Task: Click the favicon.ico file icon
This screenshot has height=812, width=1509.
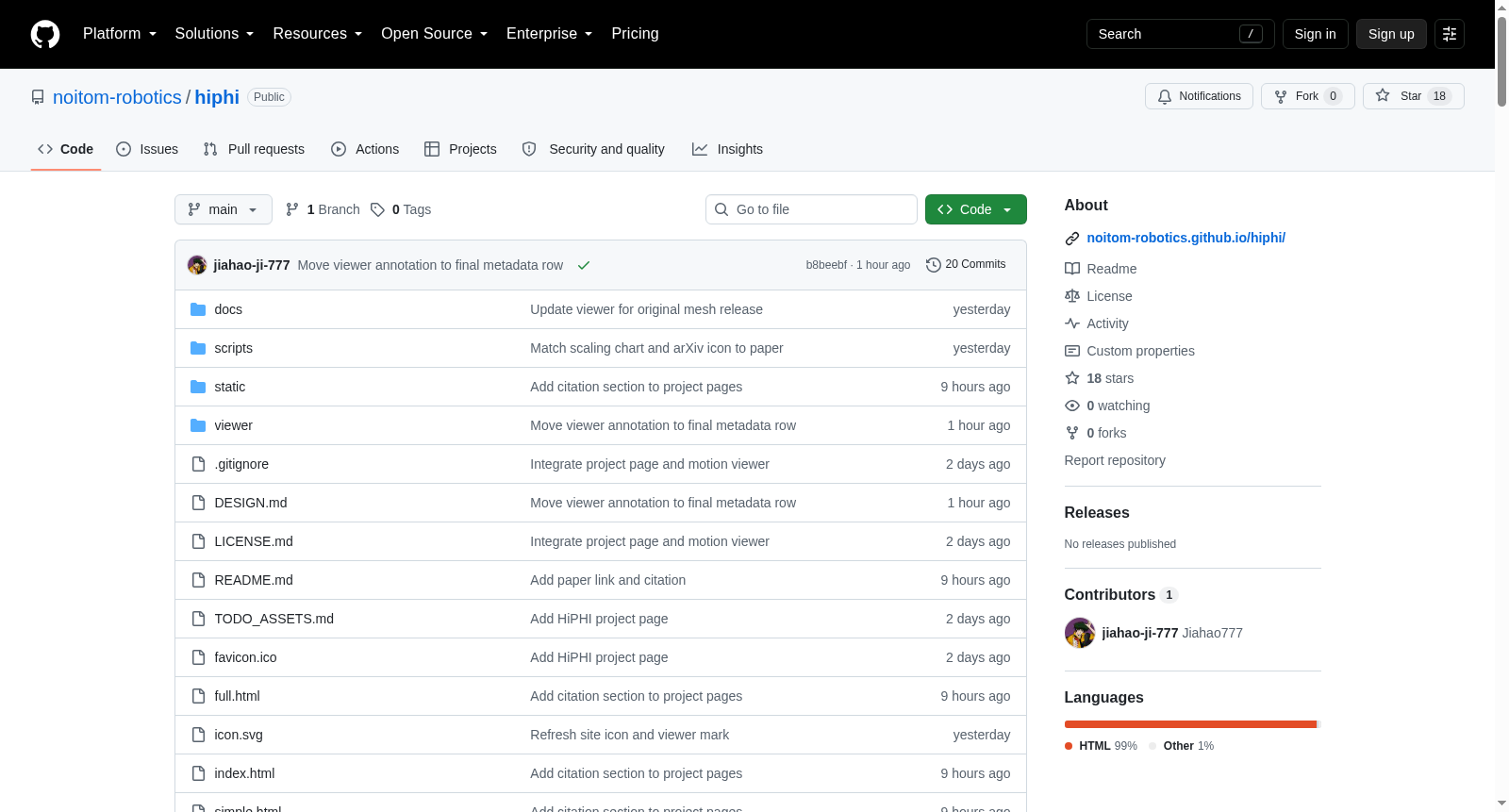Action: [x=198, y=657]
